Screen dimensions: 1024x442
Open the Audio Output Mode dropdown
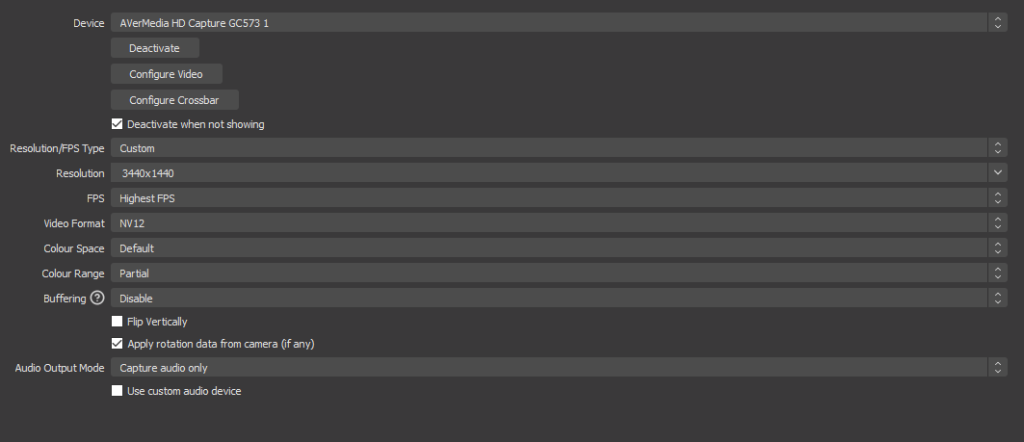click(550, 368)
